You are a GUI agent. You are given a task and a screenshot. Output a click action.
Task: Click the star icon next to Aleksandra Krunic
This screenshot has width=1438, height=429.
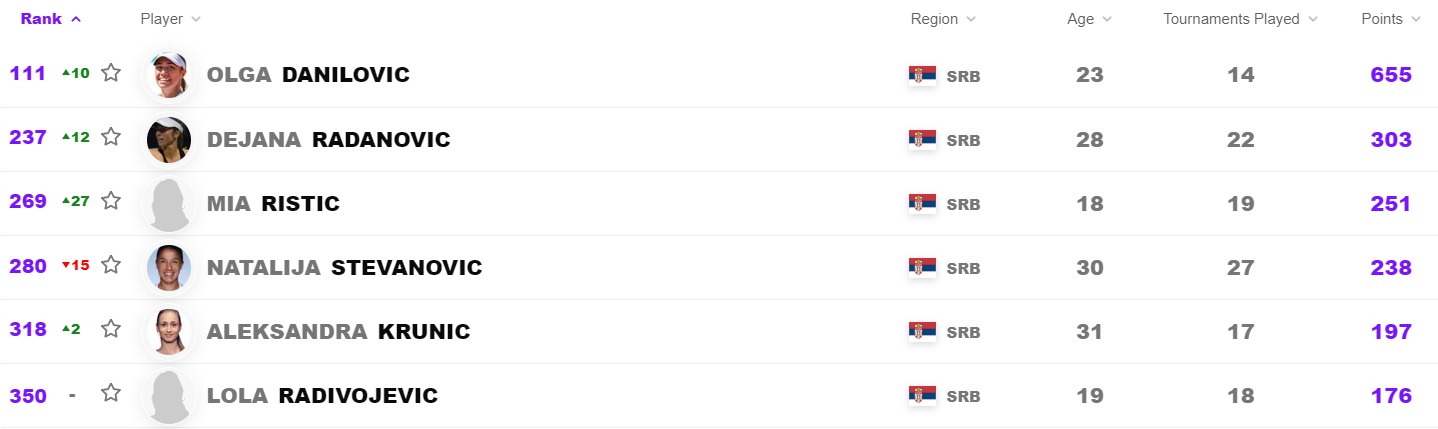click(111, 329)
